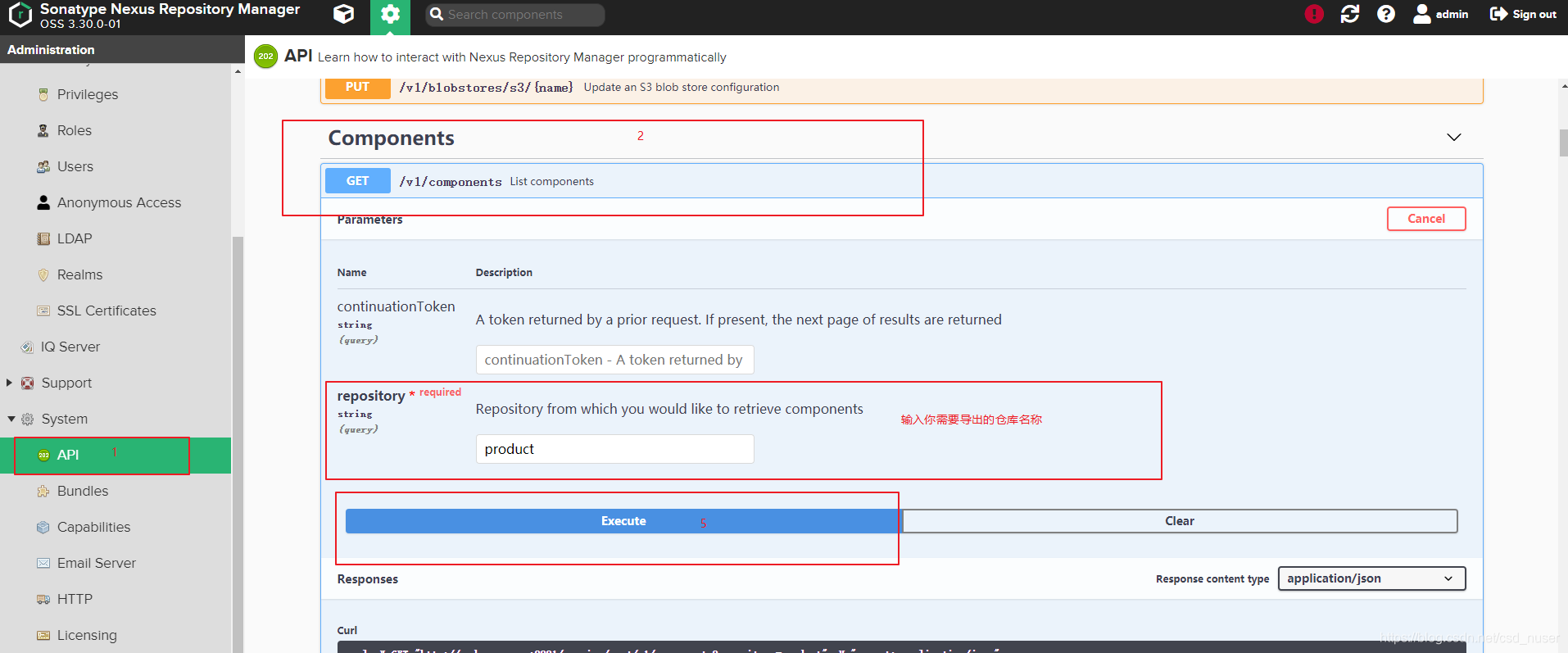Open the Capabilities page

(93, 527)
